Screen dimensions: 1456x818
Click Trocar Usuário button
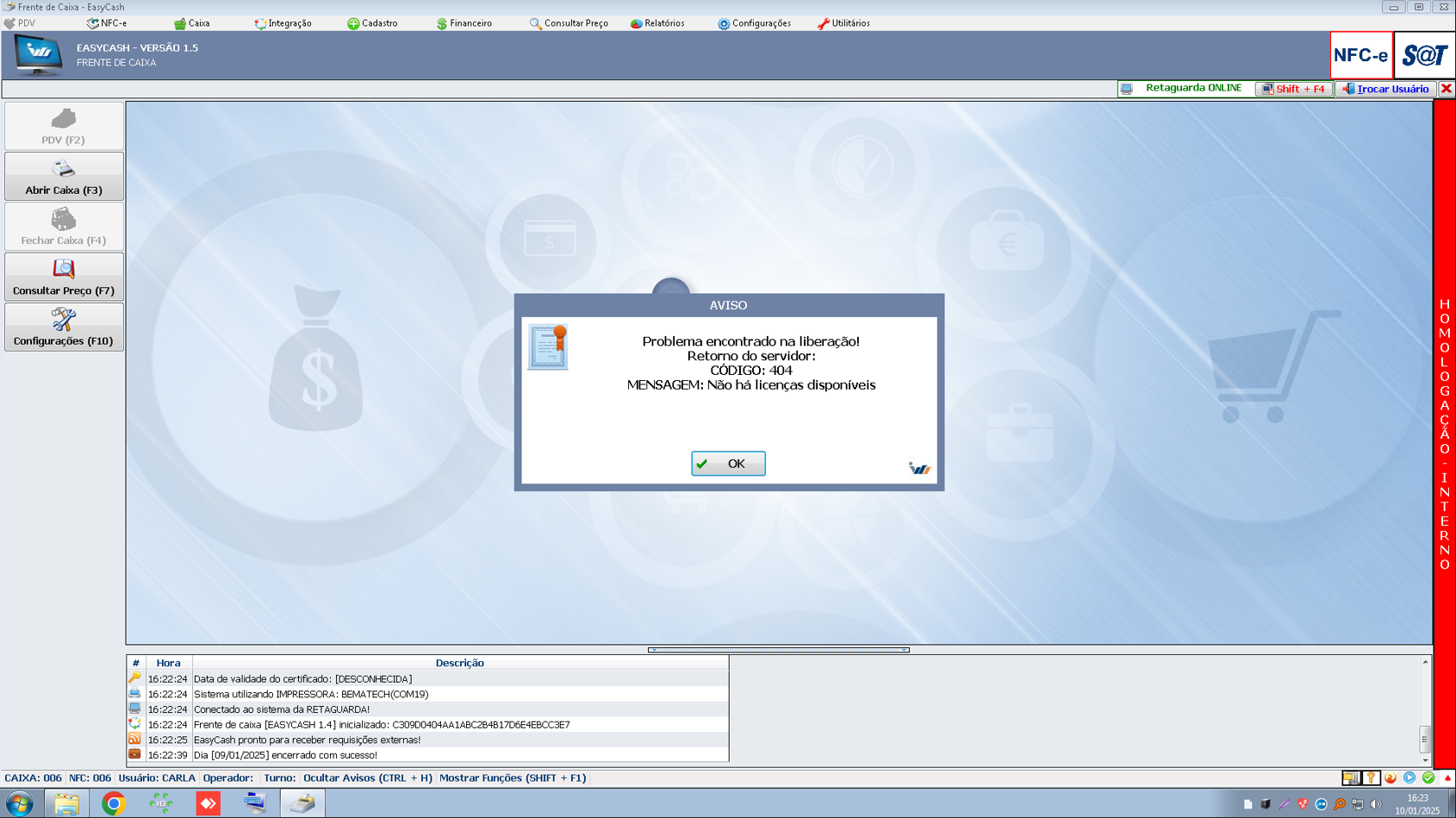tap(1385, 89)
